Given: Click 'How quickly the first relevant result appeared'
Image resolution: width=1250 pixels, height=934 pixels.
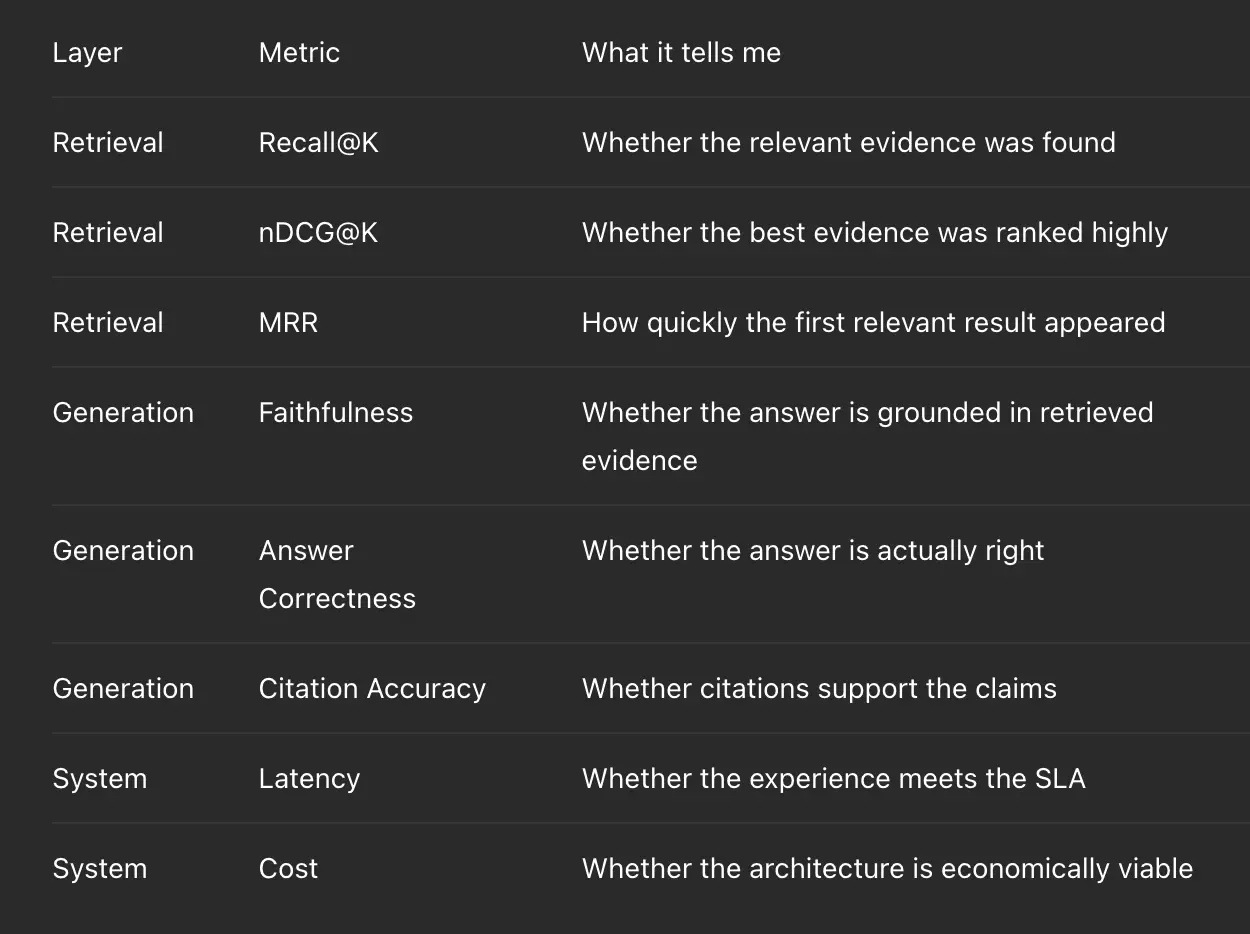Looking at the screenshot, I should 874,323.
